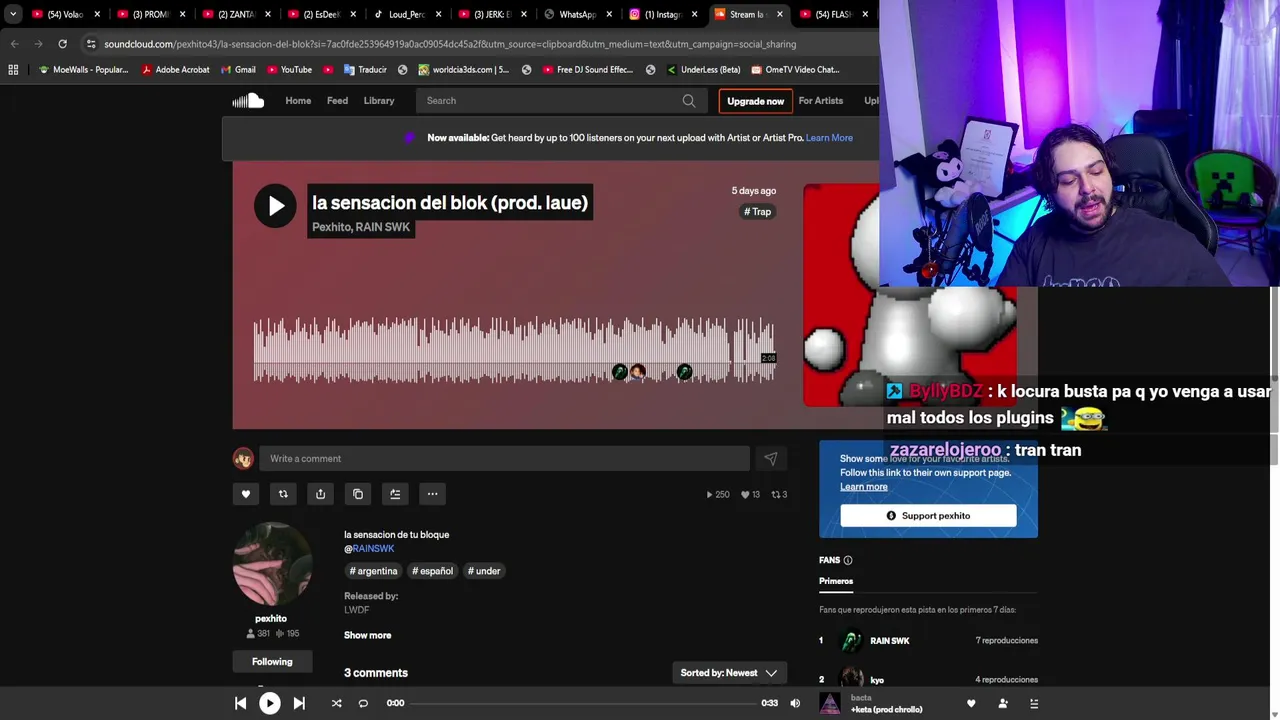Toggle repeat in the bottom player
Image resolution: width=1280 pixels, height=720 pixels.
[363, 703]
